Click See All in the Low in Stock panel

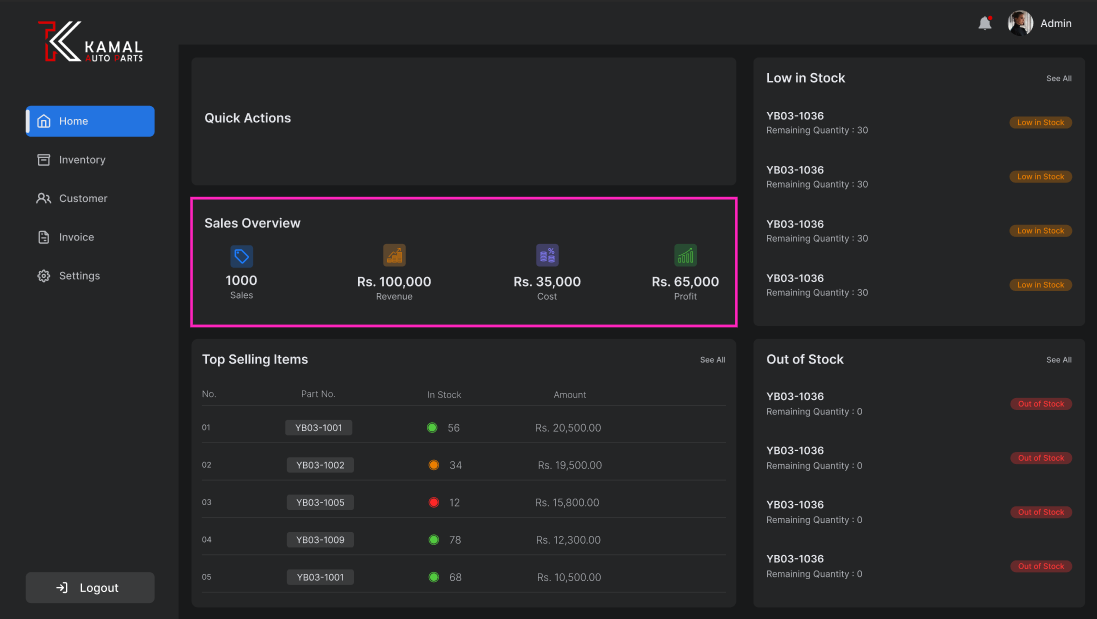(x=1058, y=77)
